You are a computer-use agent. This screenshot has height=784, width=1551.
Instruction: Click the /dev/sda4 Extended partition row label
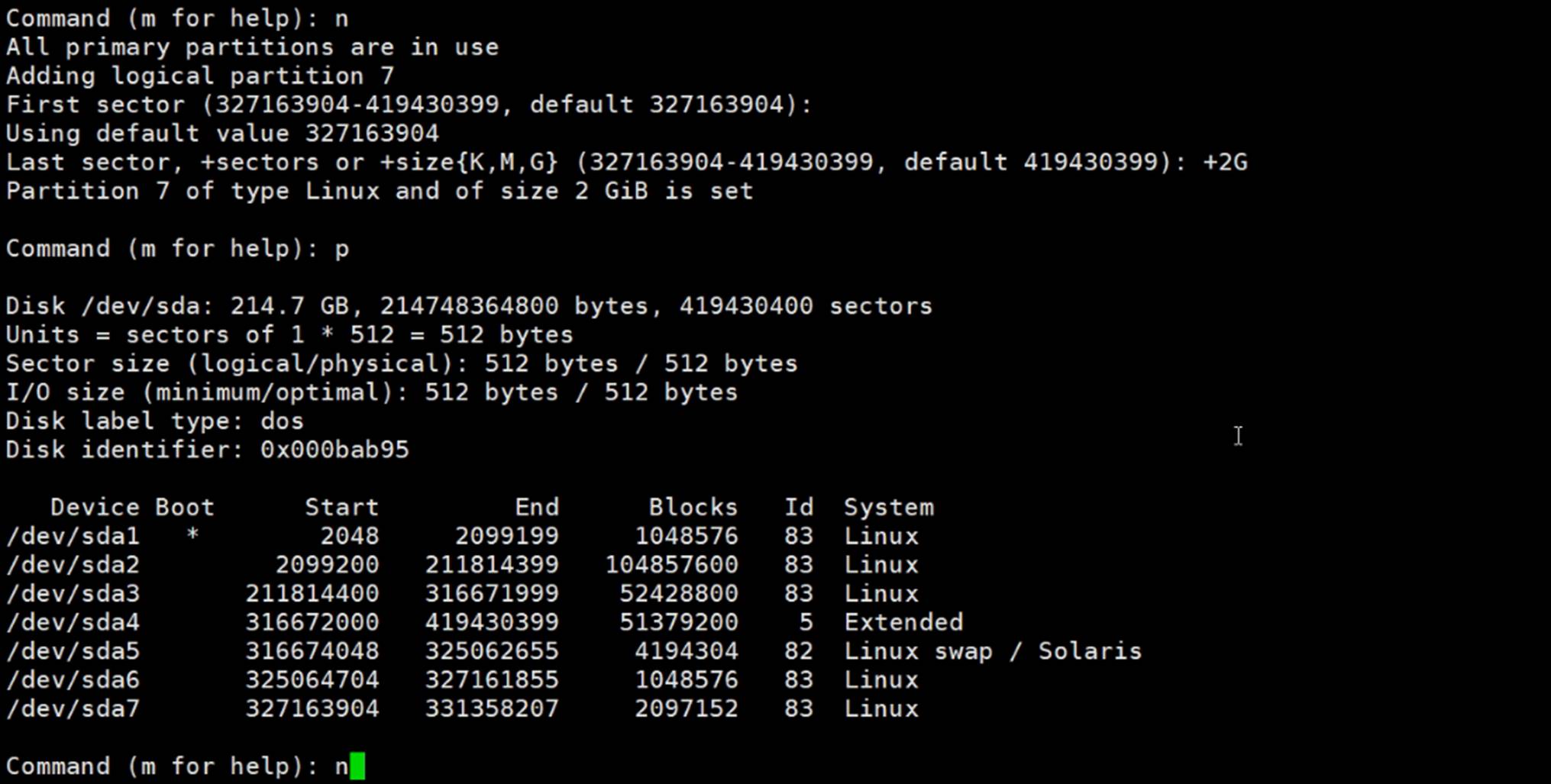[x=73, y=622]
